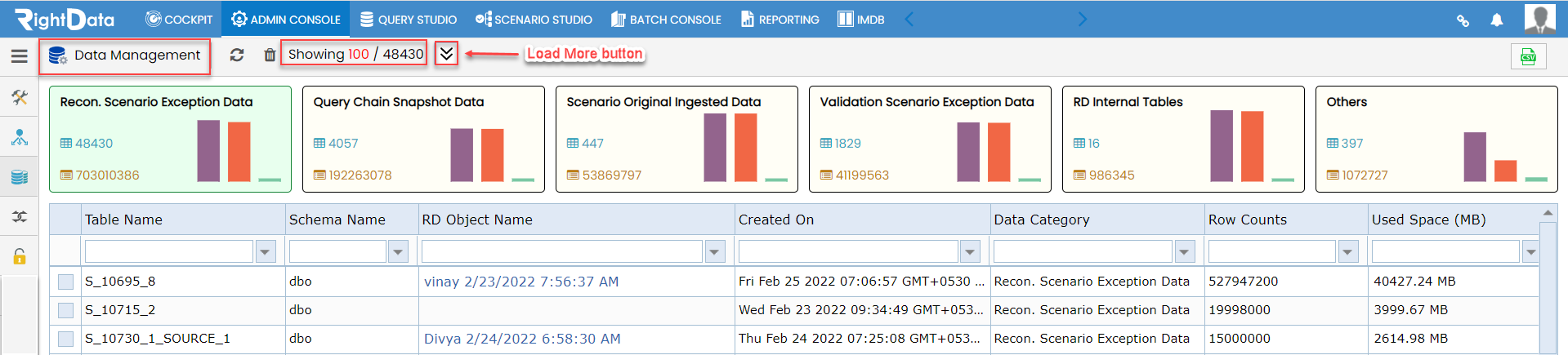Expand Load More double-chevron button

(446, 54)
